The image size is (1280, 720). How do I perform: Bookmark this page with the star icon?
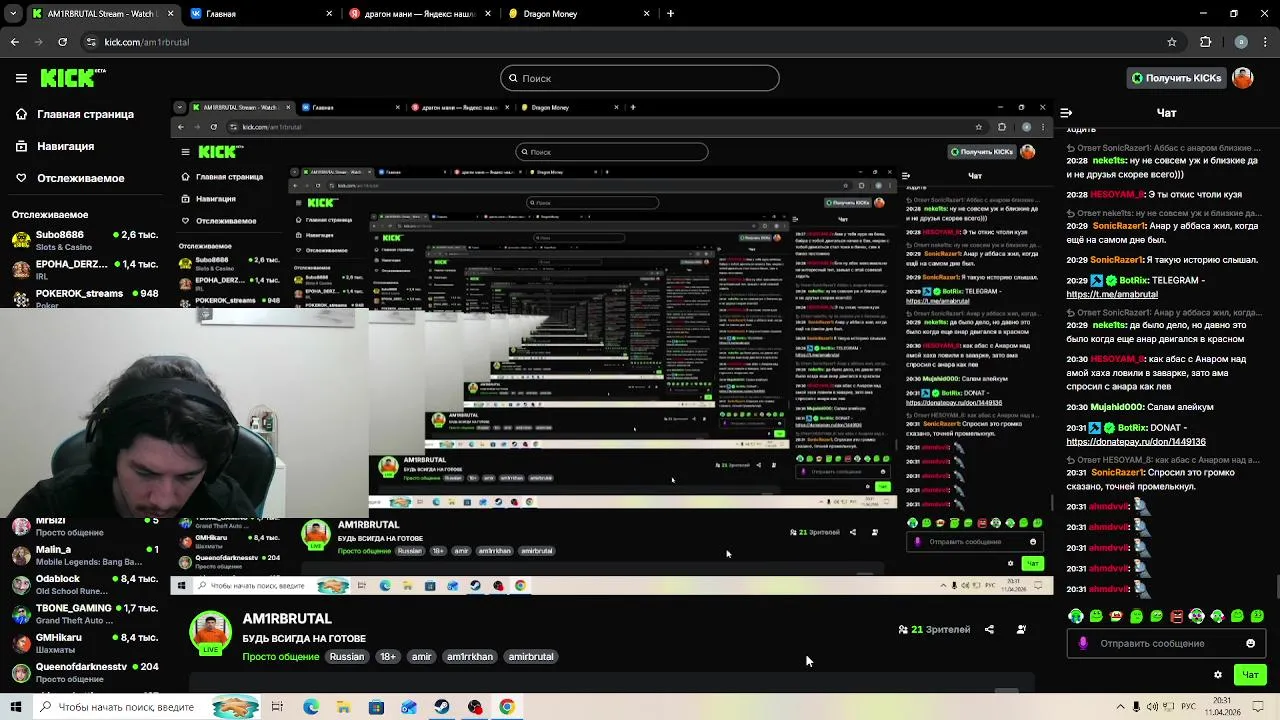pos(1172,42)
